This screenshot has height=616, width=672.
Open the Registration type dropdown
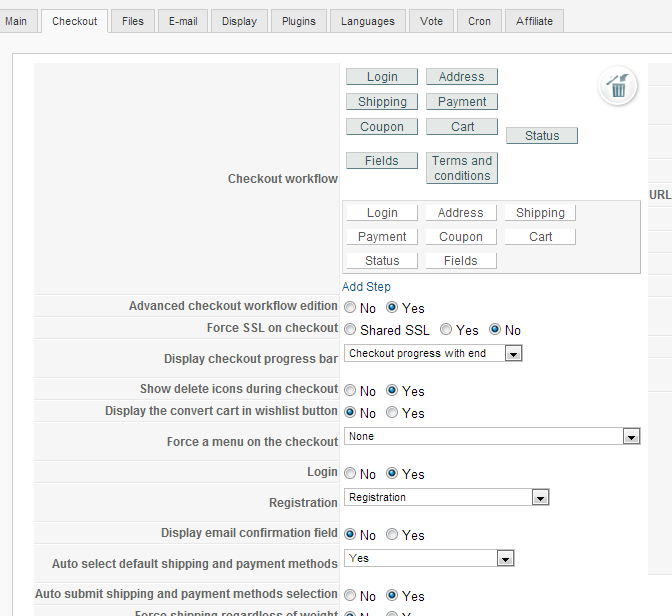tap(540, 498)
